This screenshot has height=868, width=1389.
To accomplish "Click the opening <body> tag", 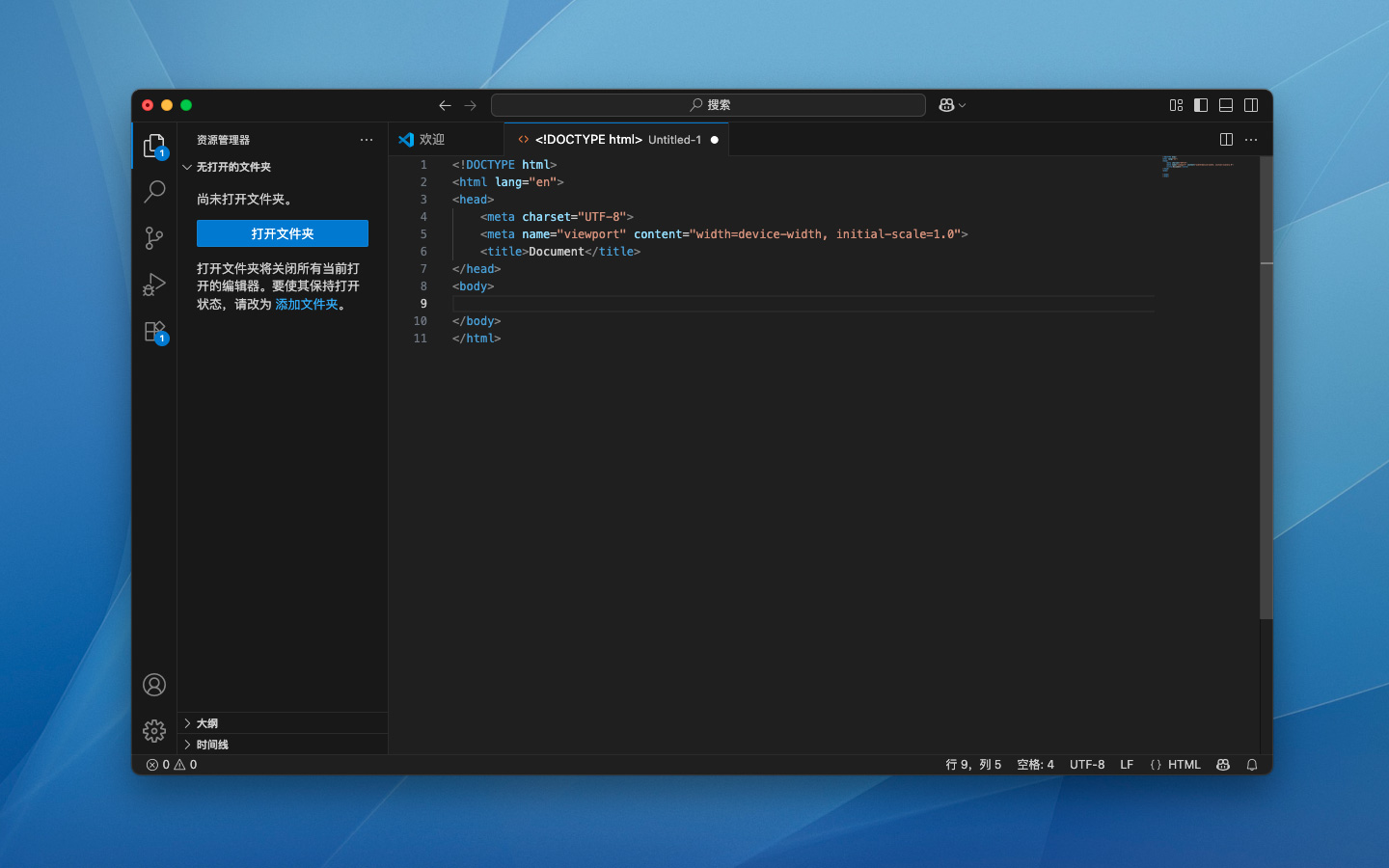I will pyautogui.click(x=473, y=286).
